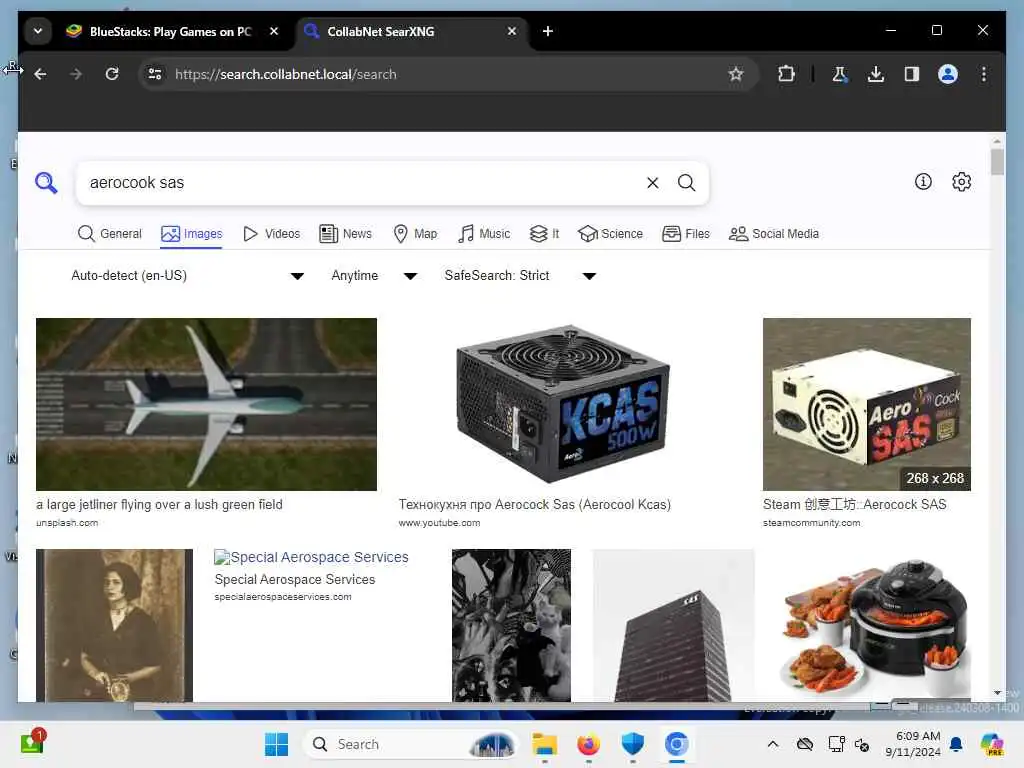Open browser extensions puzzle icon
The width and height of the screenshot is (1024, 768).
pos(786,74)
